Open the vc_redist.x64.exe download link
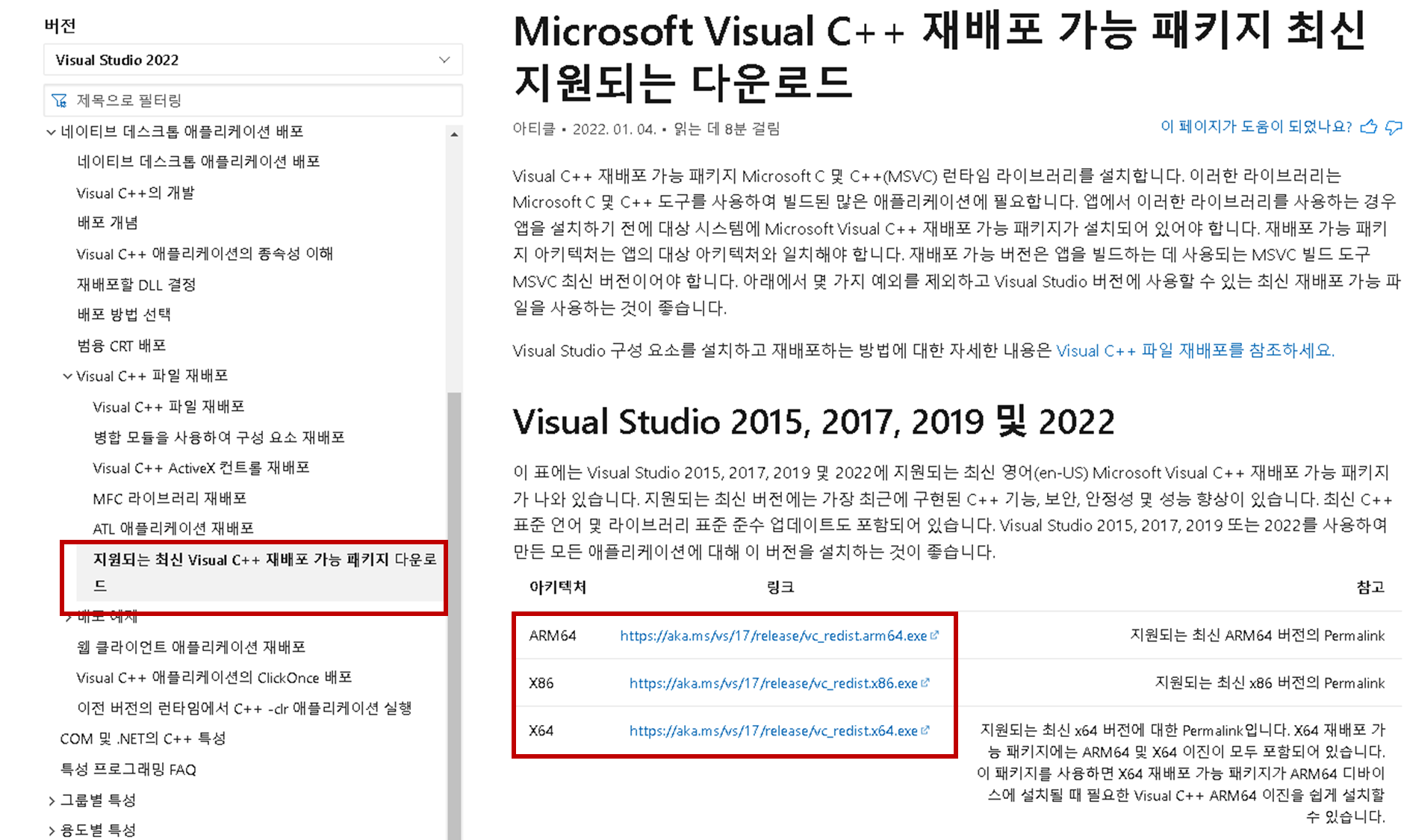1404x840 pixels. tap(772, 731)
